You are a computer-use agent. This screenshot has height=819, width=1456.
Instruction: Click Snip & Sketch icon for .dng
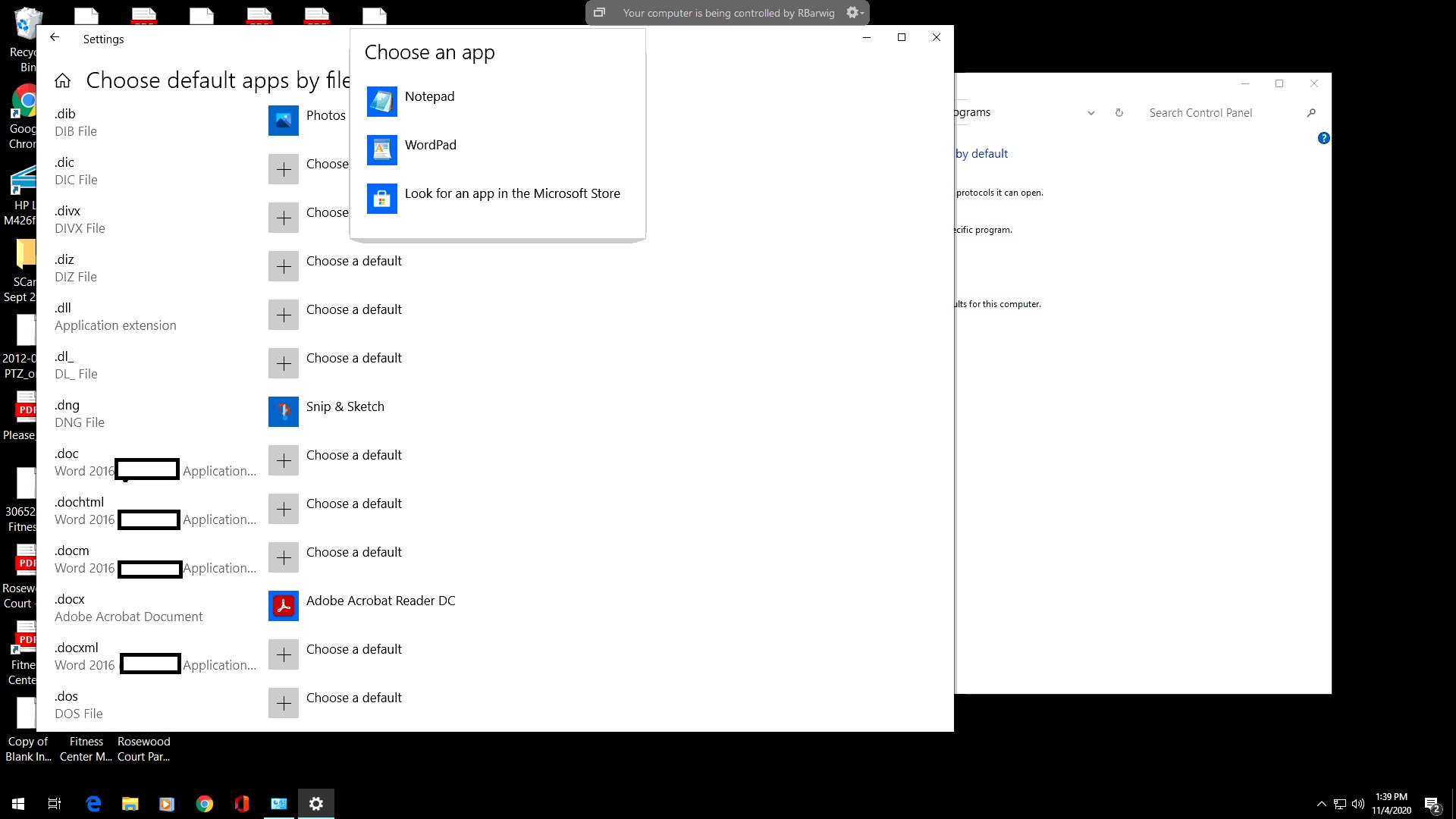coord(284,412)
